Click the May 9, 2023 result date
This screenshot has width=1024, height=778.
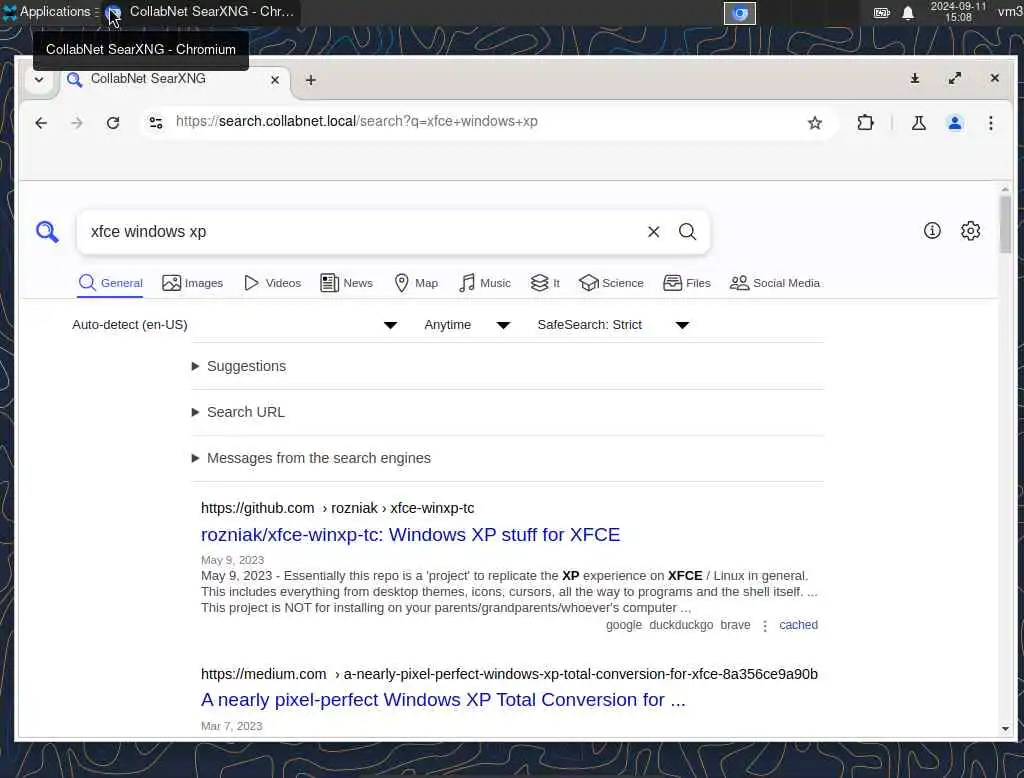coord(232,560)
